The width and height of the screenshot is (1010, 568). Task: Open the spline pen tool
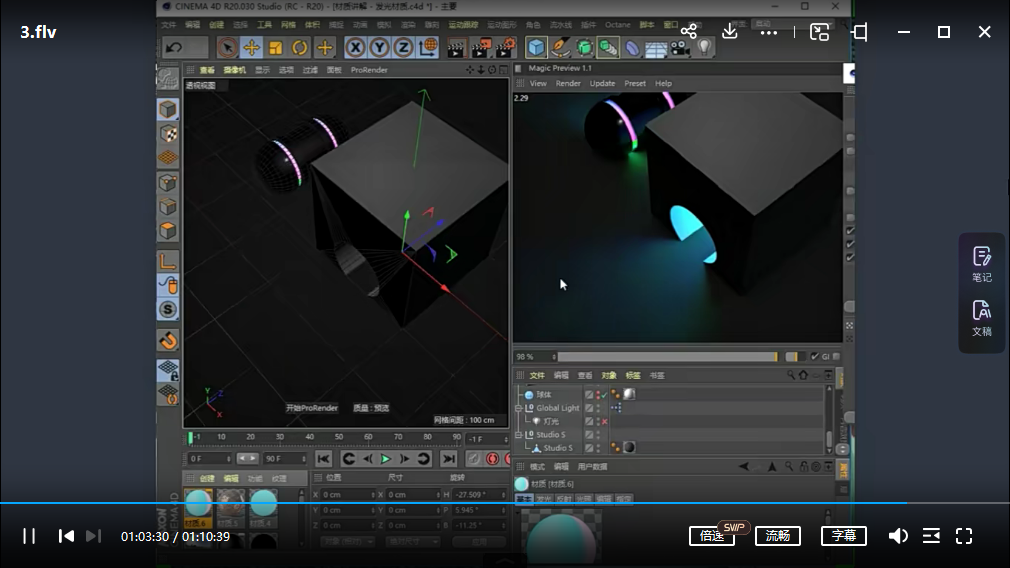tap(560, 48)
